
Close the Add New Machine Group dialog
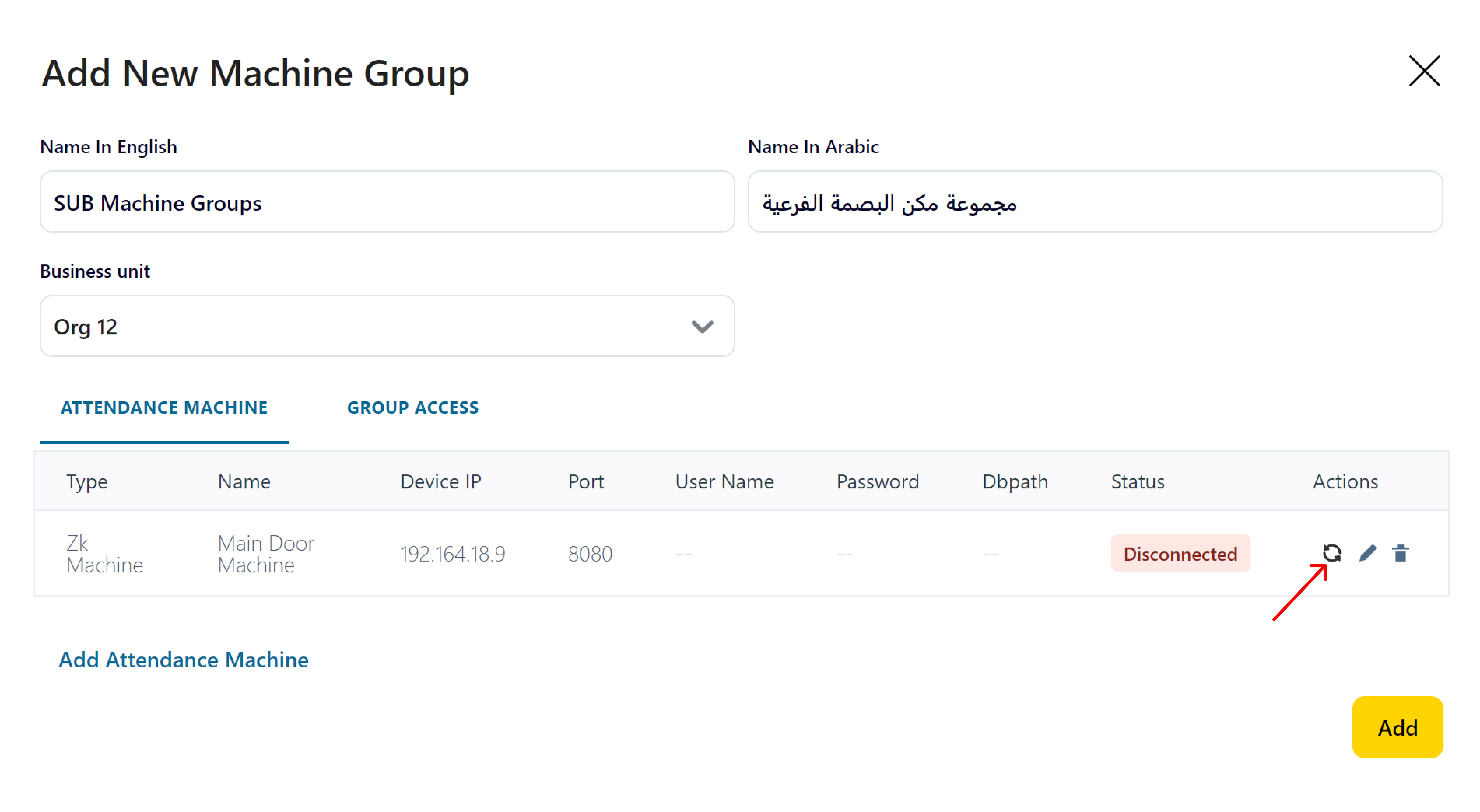coord(1424,71)
